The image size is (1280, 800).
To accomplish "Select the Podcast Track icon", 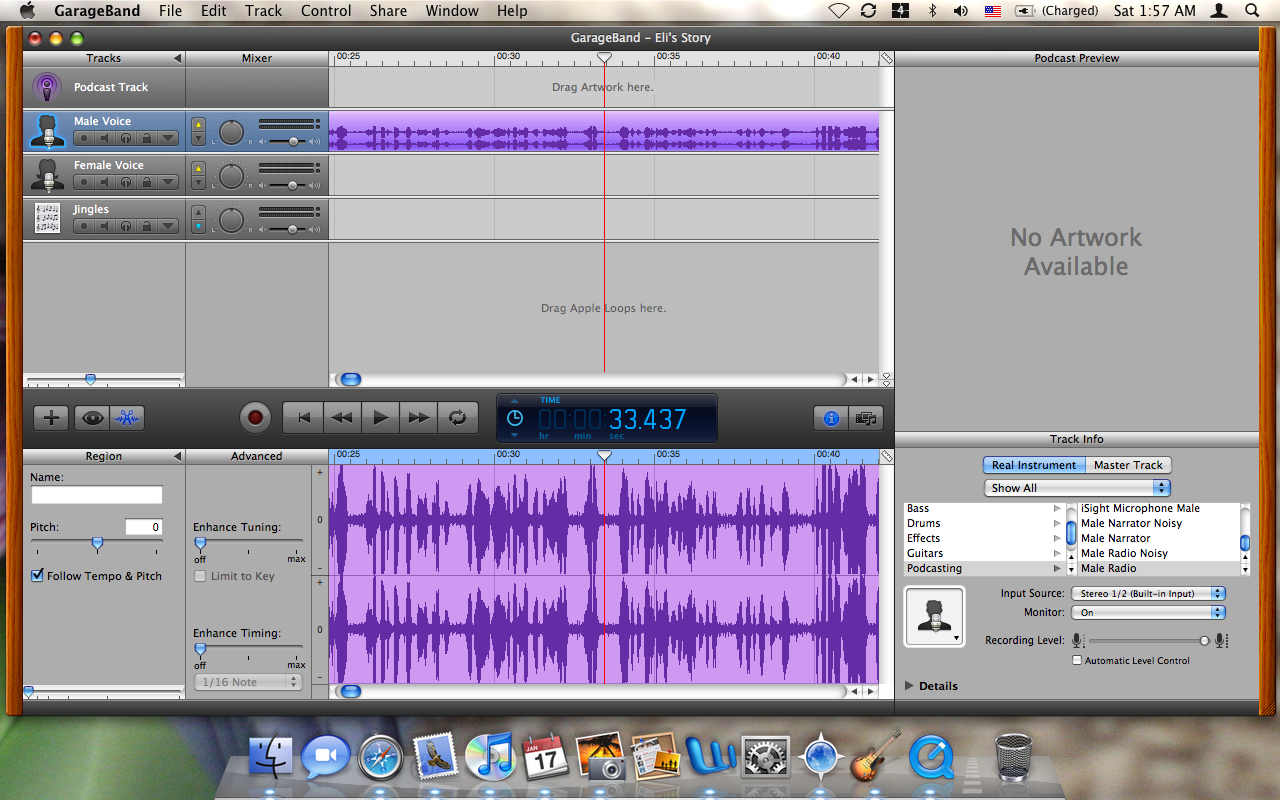I will click(47, 87).
